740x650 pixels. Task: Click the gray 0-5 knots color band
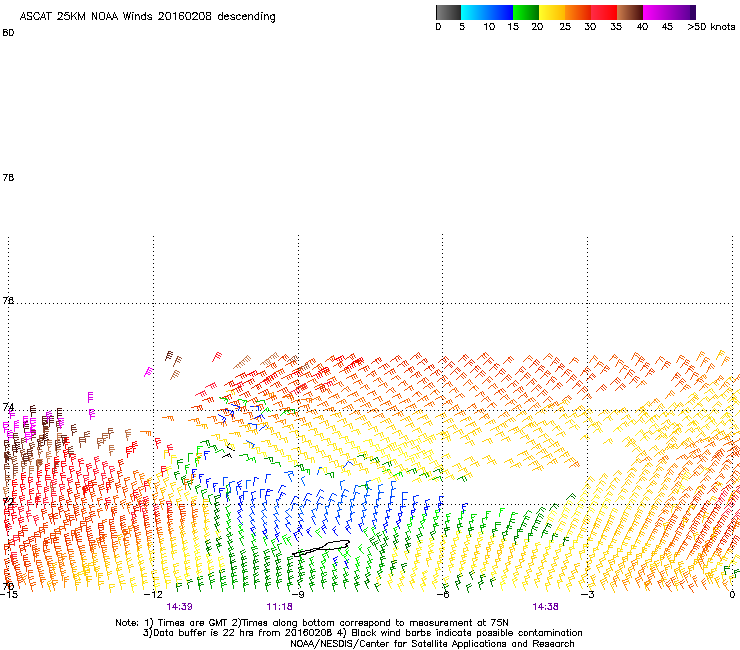[448, 12]
